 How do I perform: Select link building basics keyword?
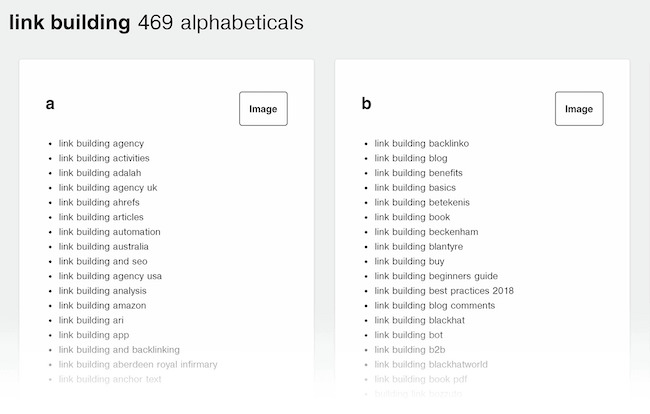[415, 187]
